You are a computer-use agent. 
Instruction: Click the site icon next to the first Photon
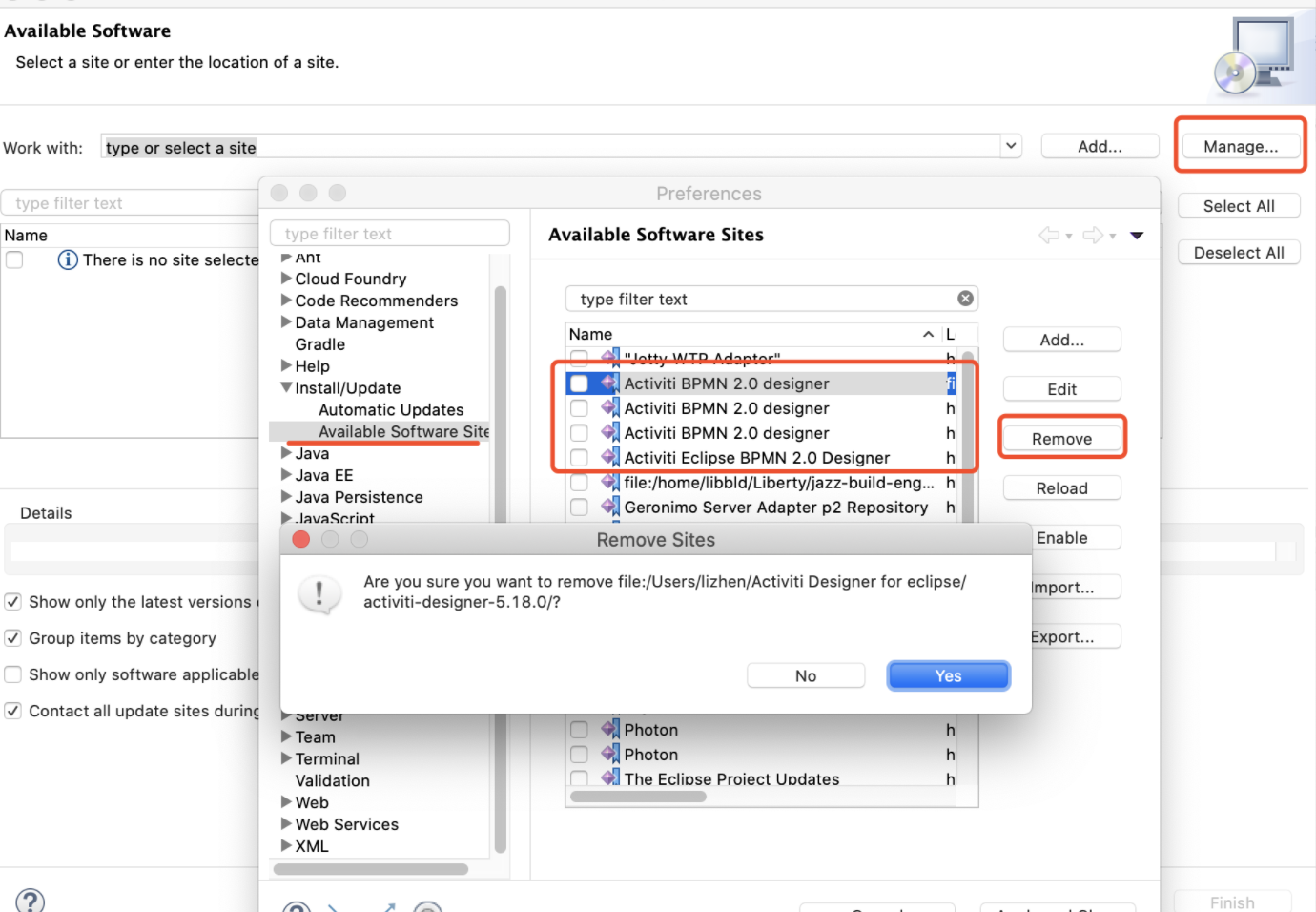610,729
